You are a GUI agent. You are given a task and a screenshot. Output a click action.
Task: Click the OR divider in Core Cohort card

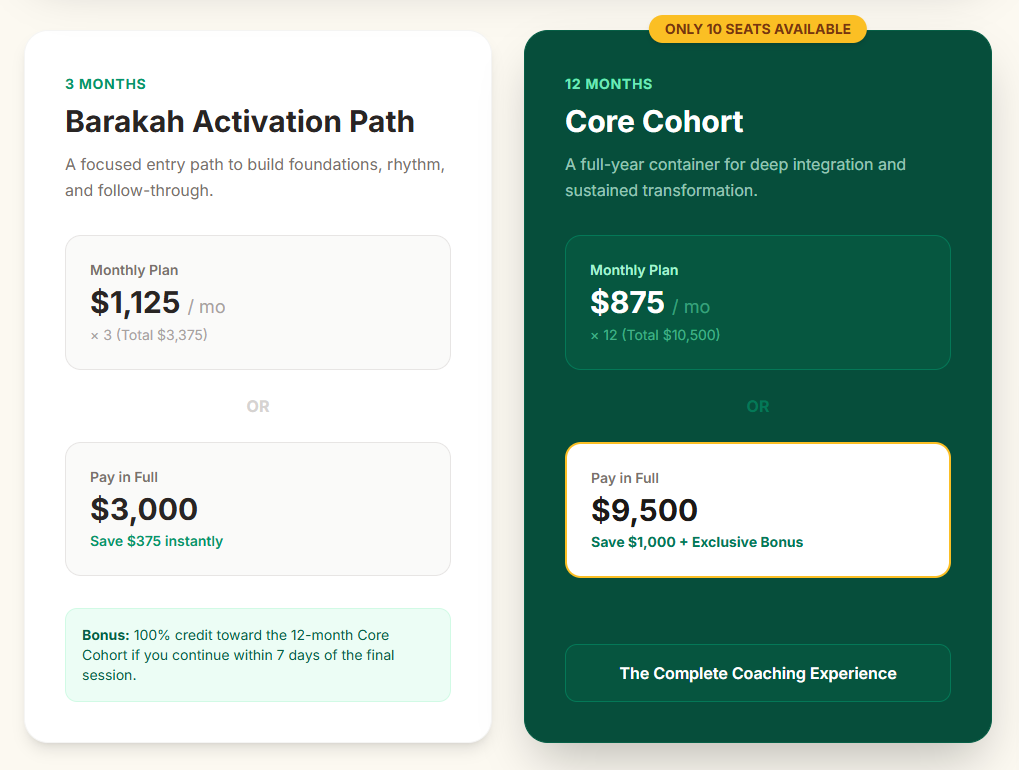tap(758, 406)
